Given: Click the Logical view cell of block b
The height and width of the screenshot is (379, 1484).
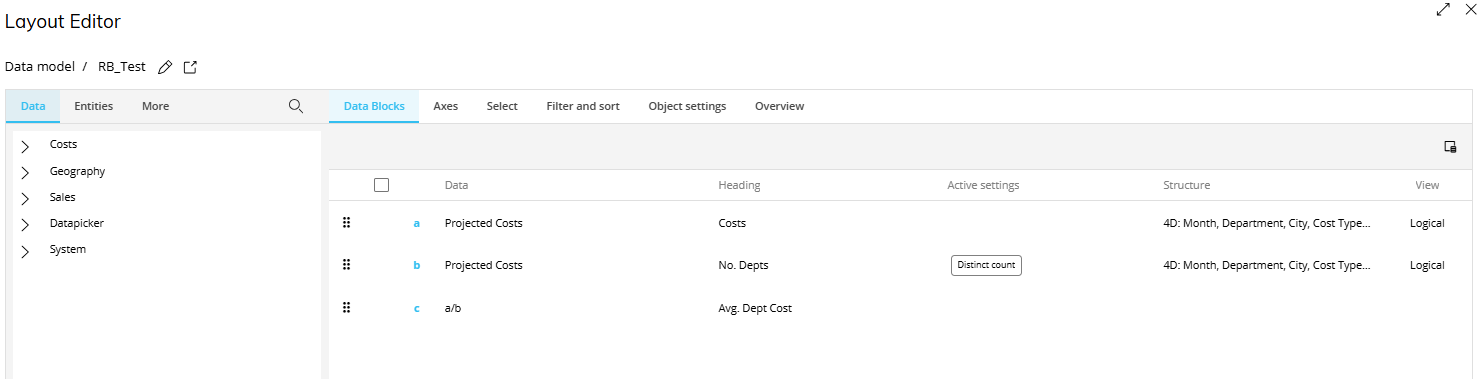Looking at the screenshot, I should [x=1427, y=265].
